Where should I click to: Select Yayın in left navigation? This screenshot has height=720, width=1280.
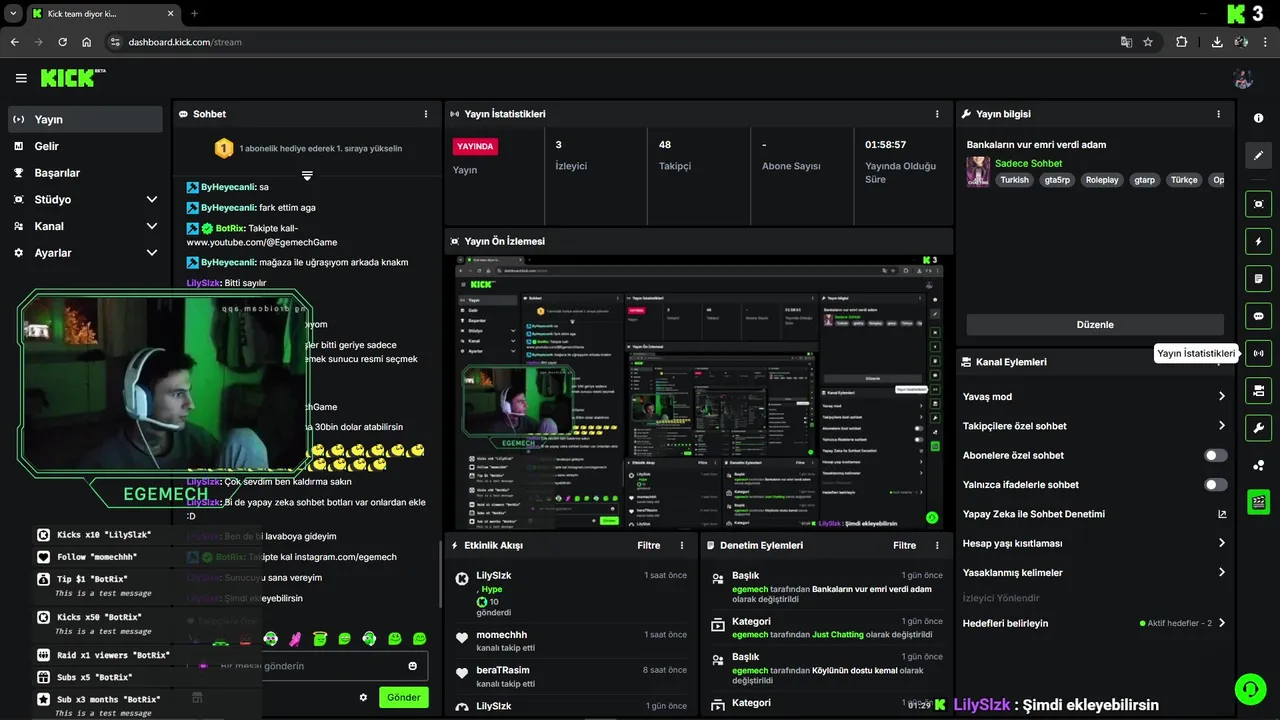pyautogui.click(x=85, y=119)
